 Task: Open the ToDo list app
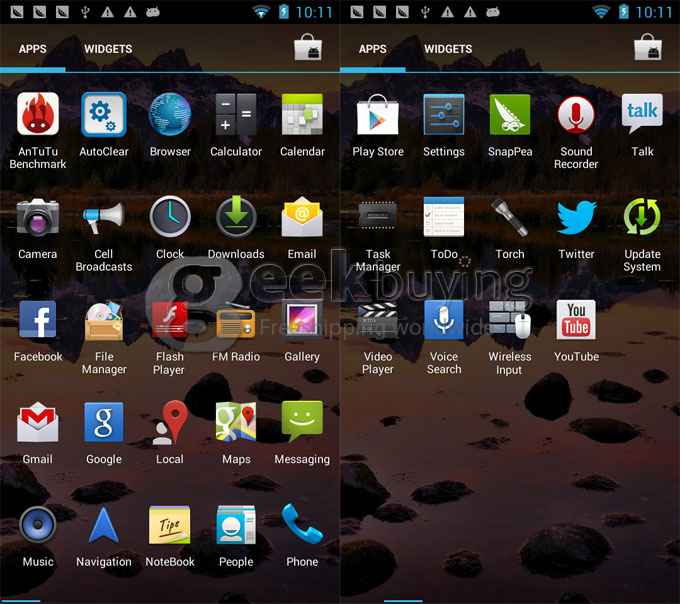point(444,216)
